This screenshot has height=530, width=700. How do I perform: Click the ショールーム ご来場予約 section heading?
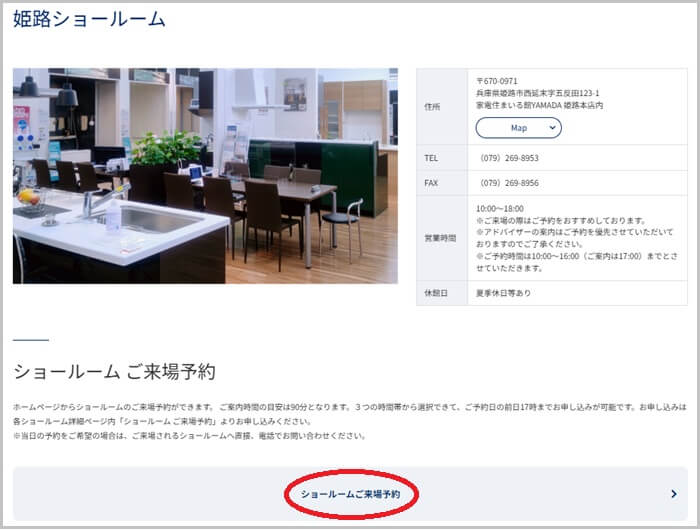tap(114, 372)
